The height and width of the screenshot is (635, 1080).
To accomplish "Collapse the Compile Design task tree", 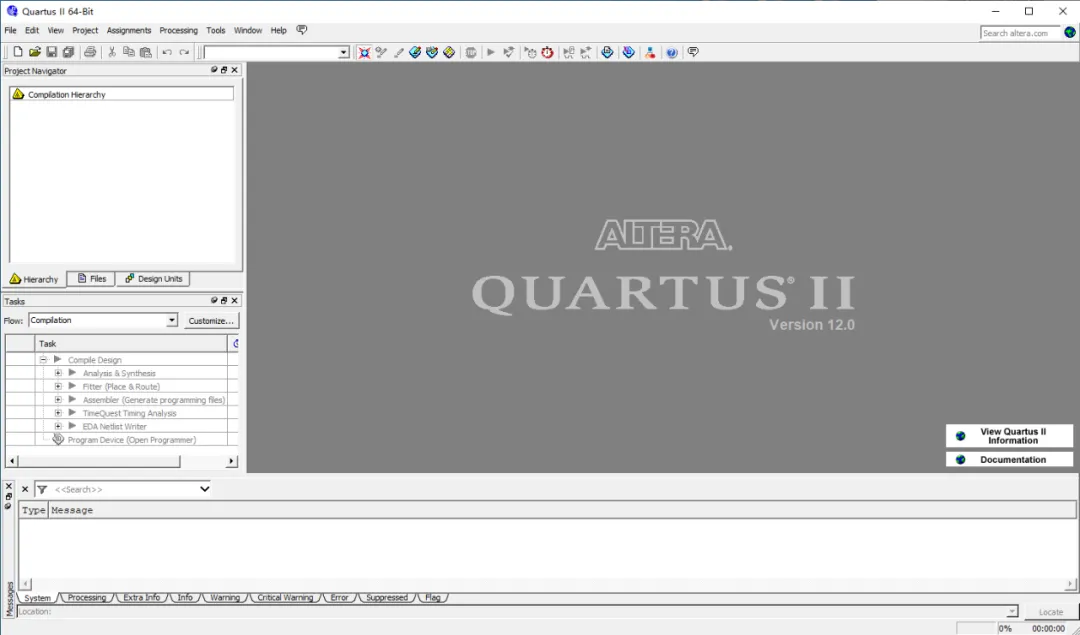I will [x=43, y=360].
